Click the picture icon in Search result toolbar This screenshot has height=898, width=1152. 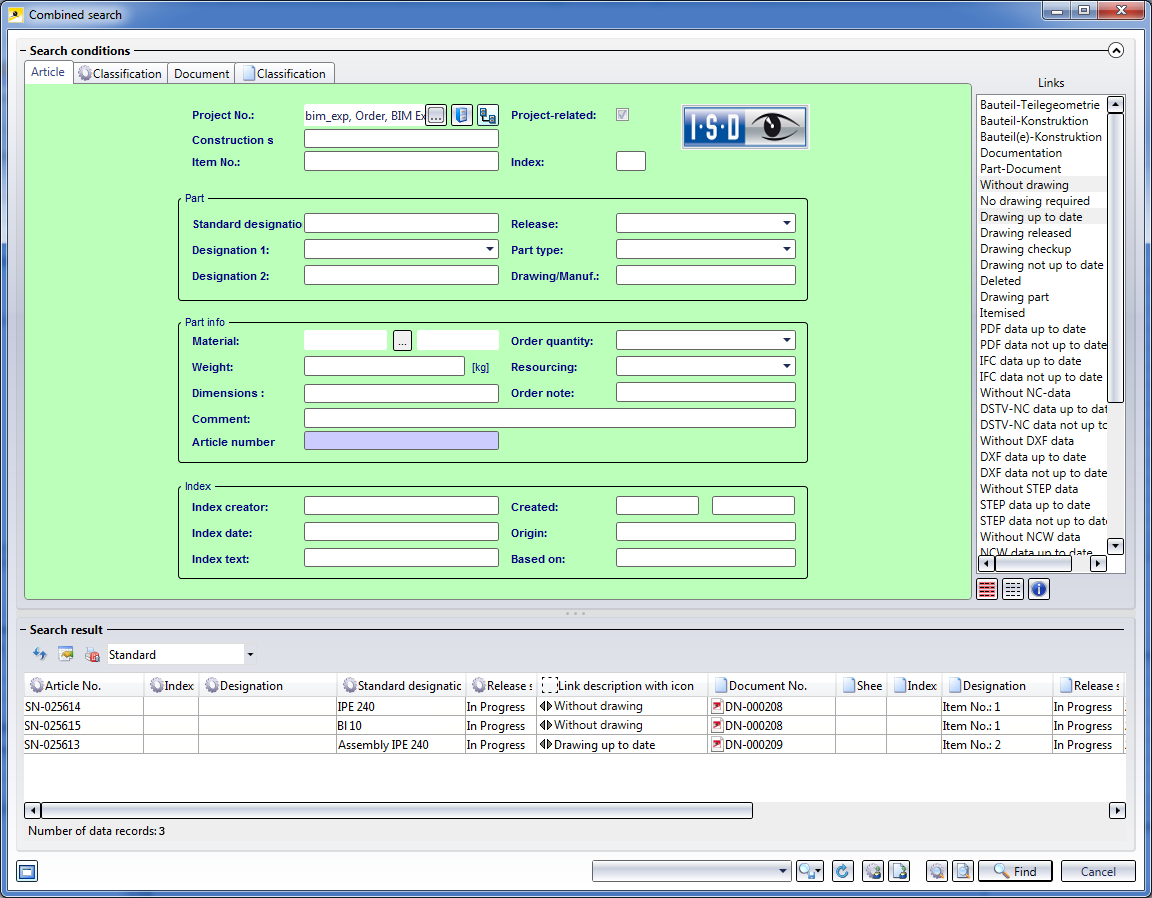66,655
